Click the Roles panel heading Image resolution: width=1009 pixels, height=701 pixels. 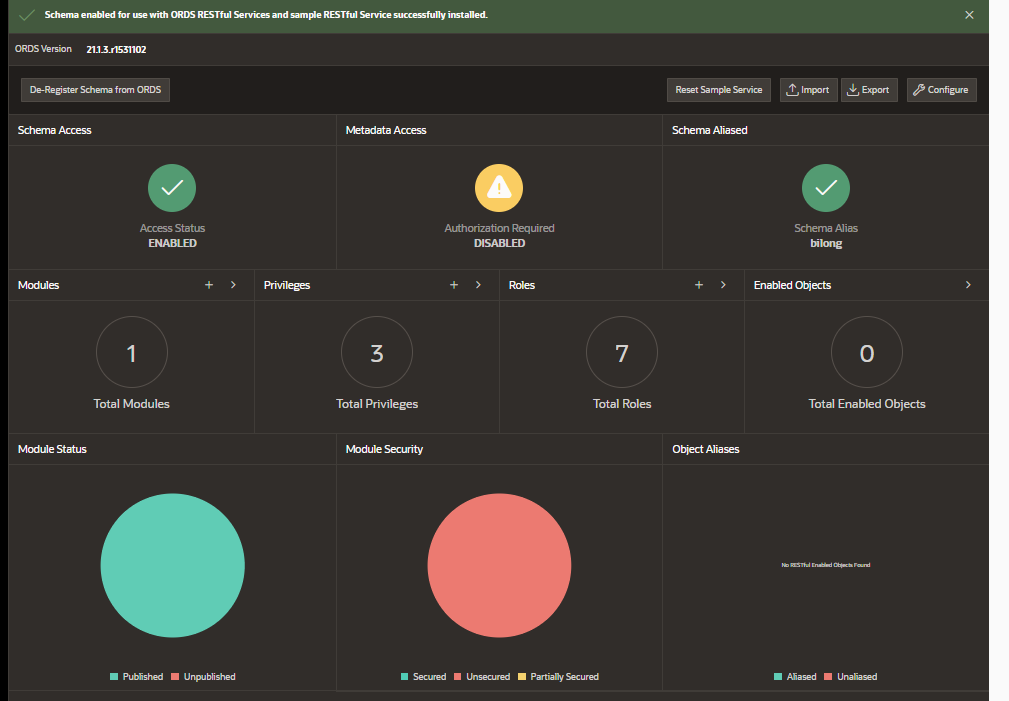tap(522, 285)
